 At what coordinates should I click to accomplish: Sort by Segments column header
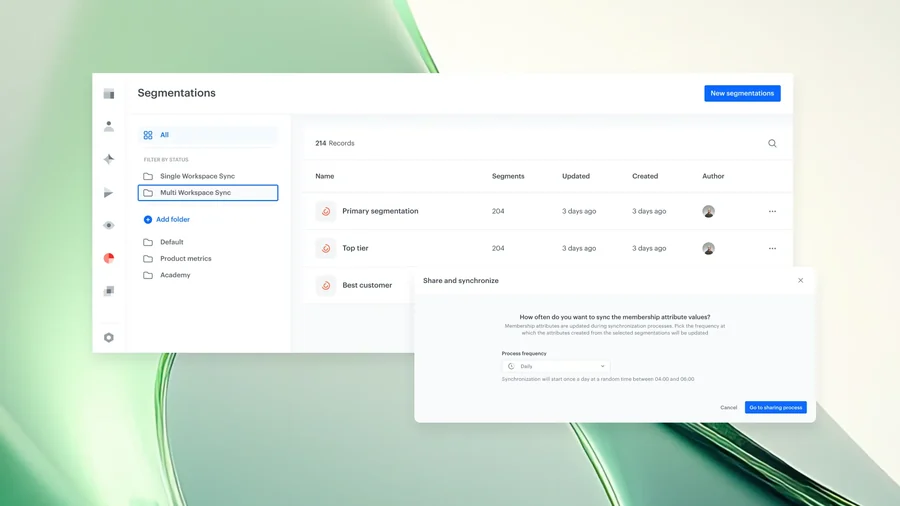pyautogui.click(x=508, y=176)
